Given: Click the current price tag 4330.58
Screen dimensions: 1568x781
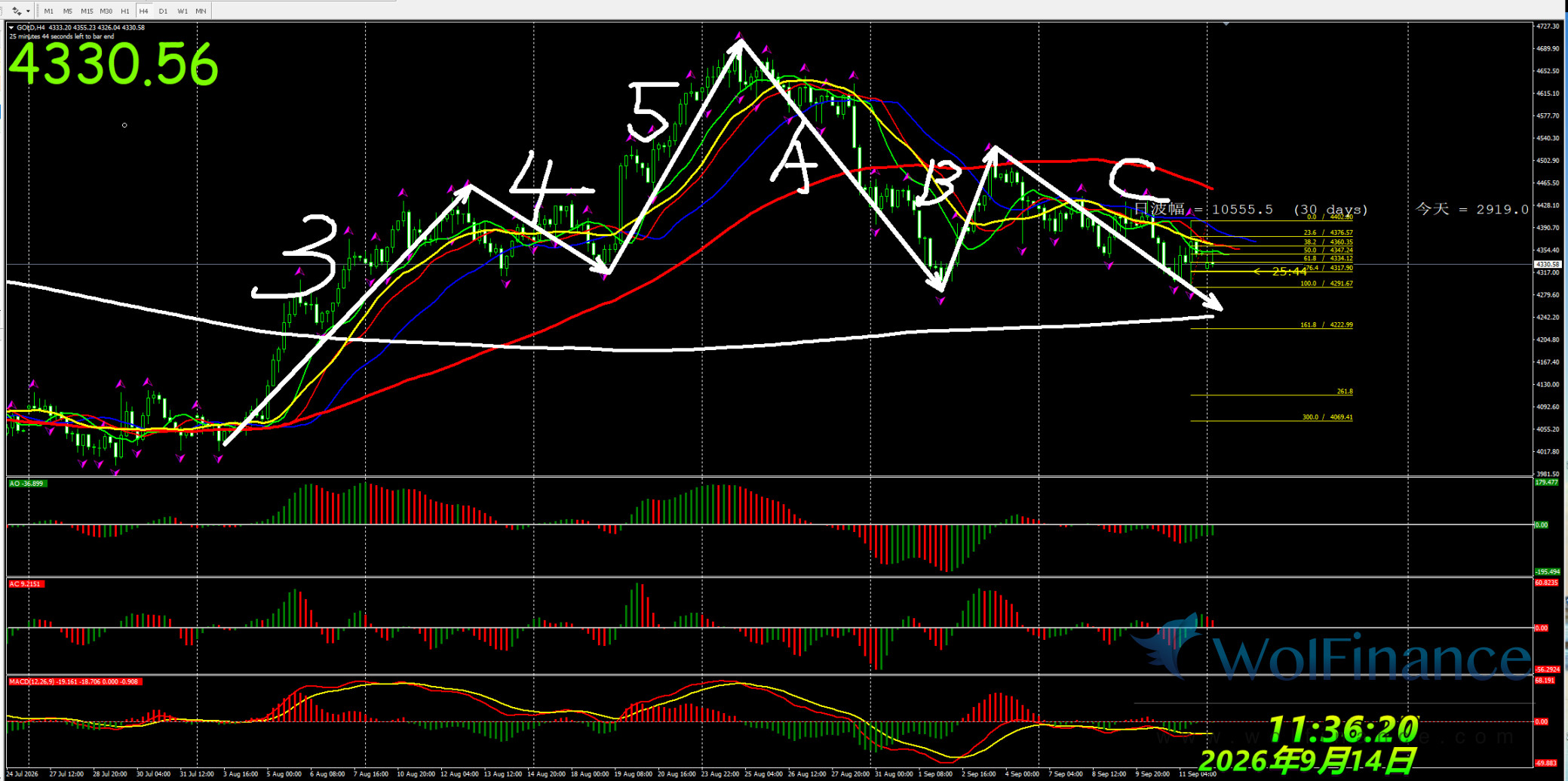Looking at the screenshot, I should pyautogui.click(x=1548, y=265).
